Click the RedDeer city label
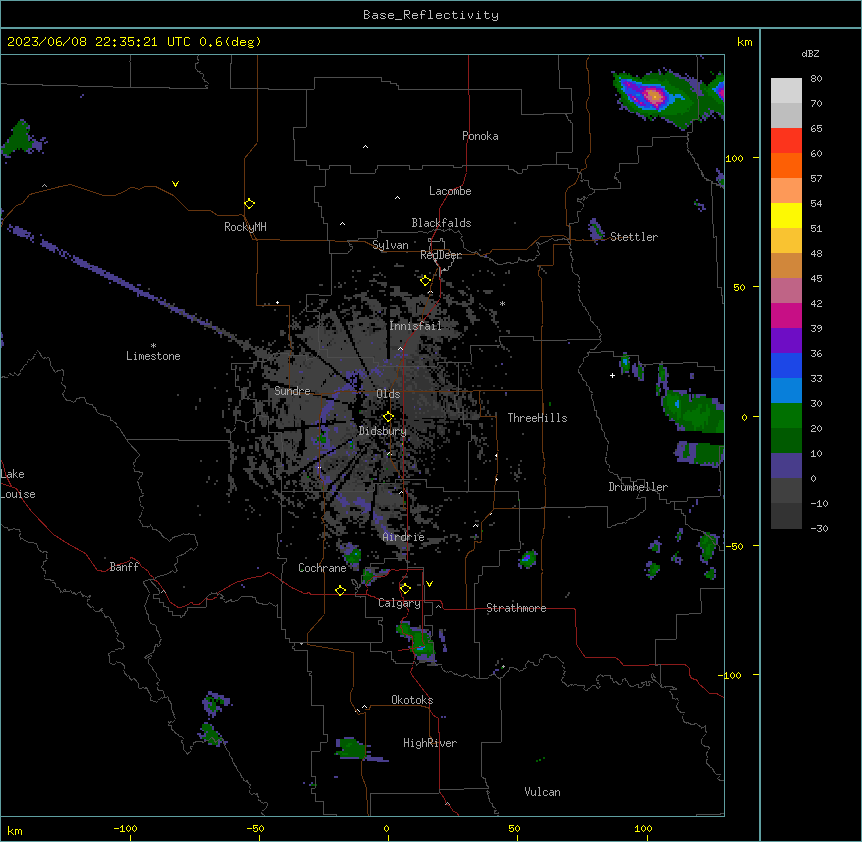862x842 pixels. [441, 255]
